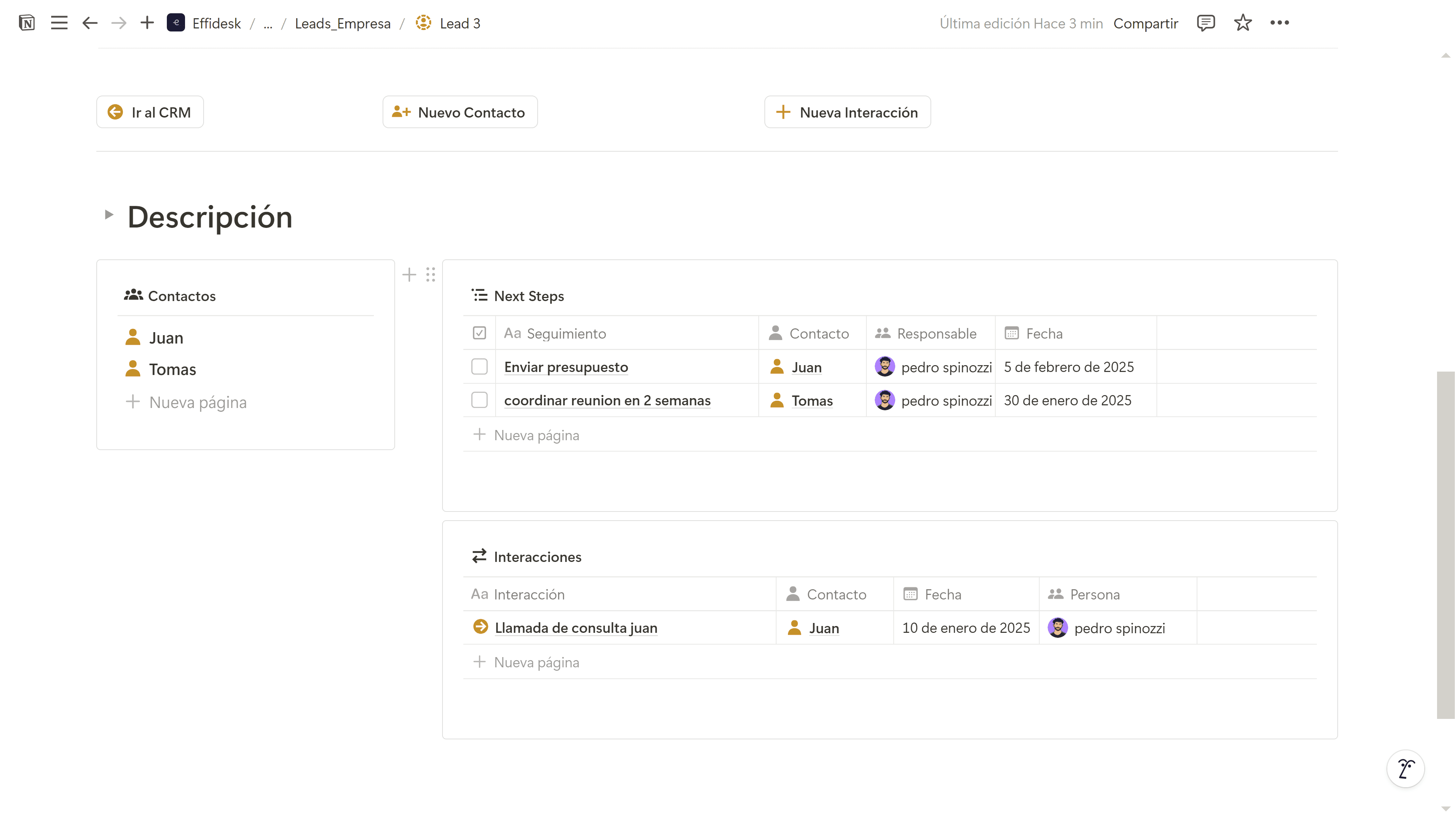The image size is (1456, 819).
Task: Add a block with plus beside Contactos
Action: pyautogui.click(x=409, y=275)
